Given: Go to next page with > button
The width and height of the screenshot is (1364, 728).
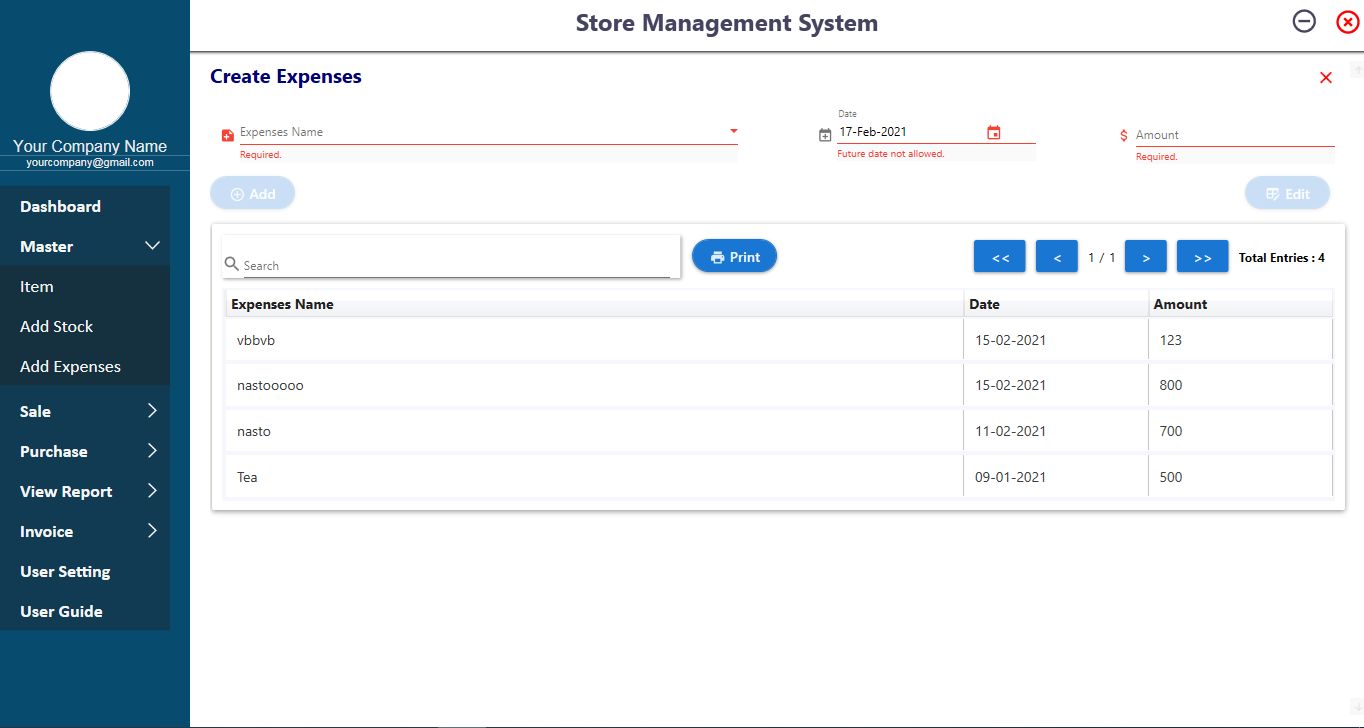Looking at the screenshot, I should pos(1146,257).
